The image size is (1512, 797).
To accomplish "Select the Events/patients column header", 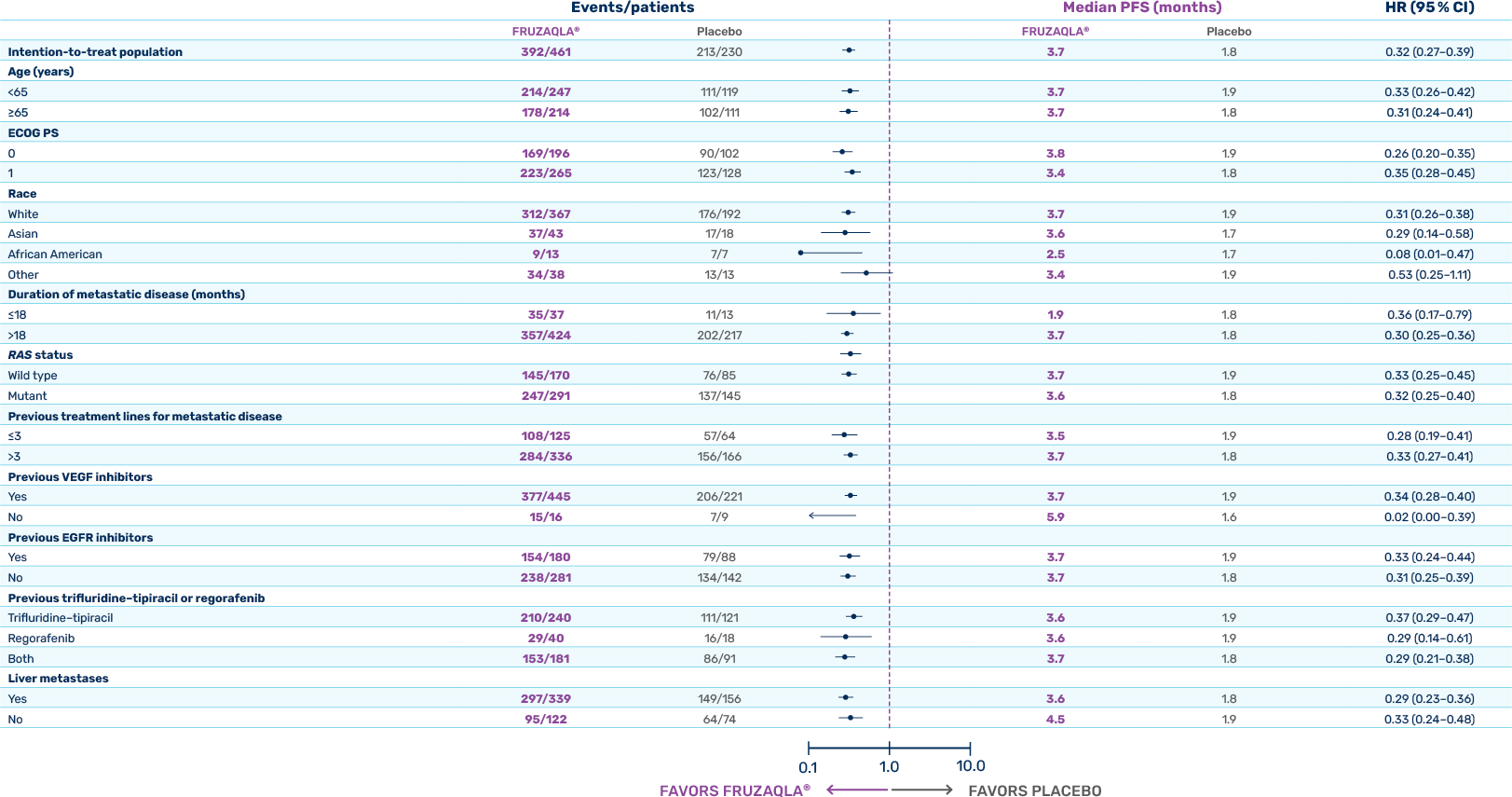I will pos(633,8).
